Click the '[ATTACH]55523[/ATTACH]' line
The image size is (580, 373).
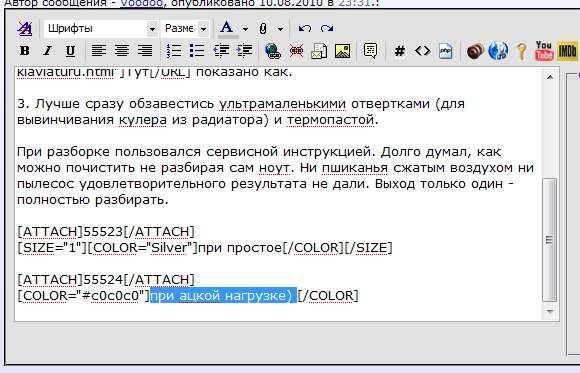(x=106, y=232)
